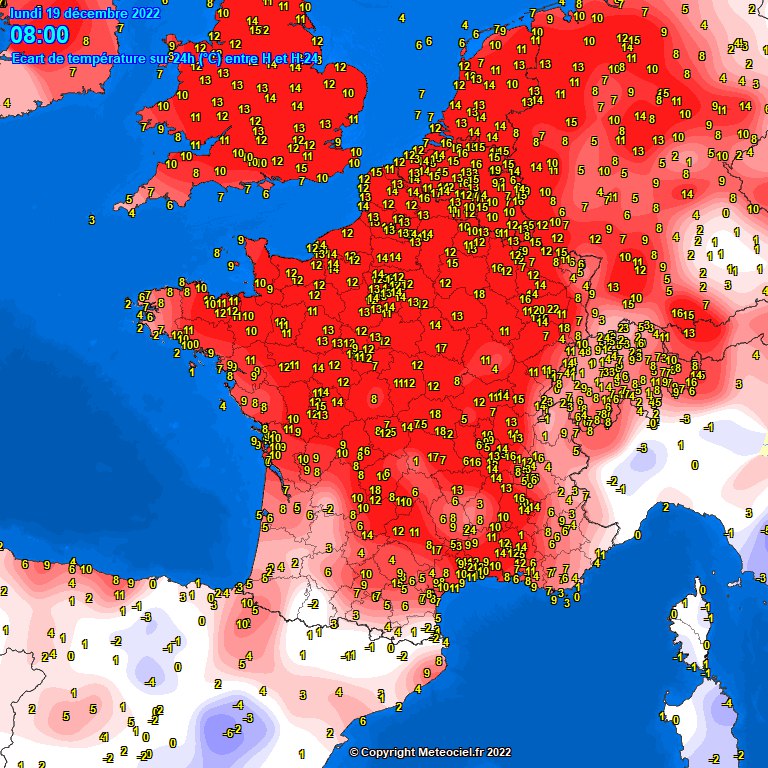Click the 'Ecart de température sur 24h' subtitle

click(165, 60)
